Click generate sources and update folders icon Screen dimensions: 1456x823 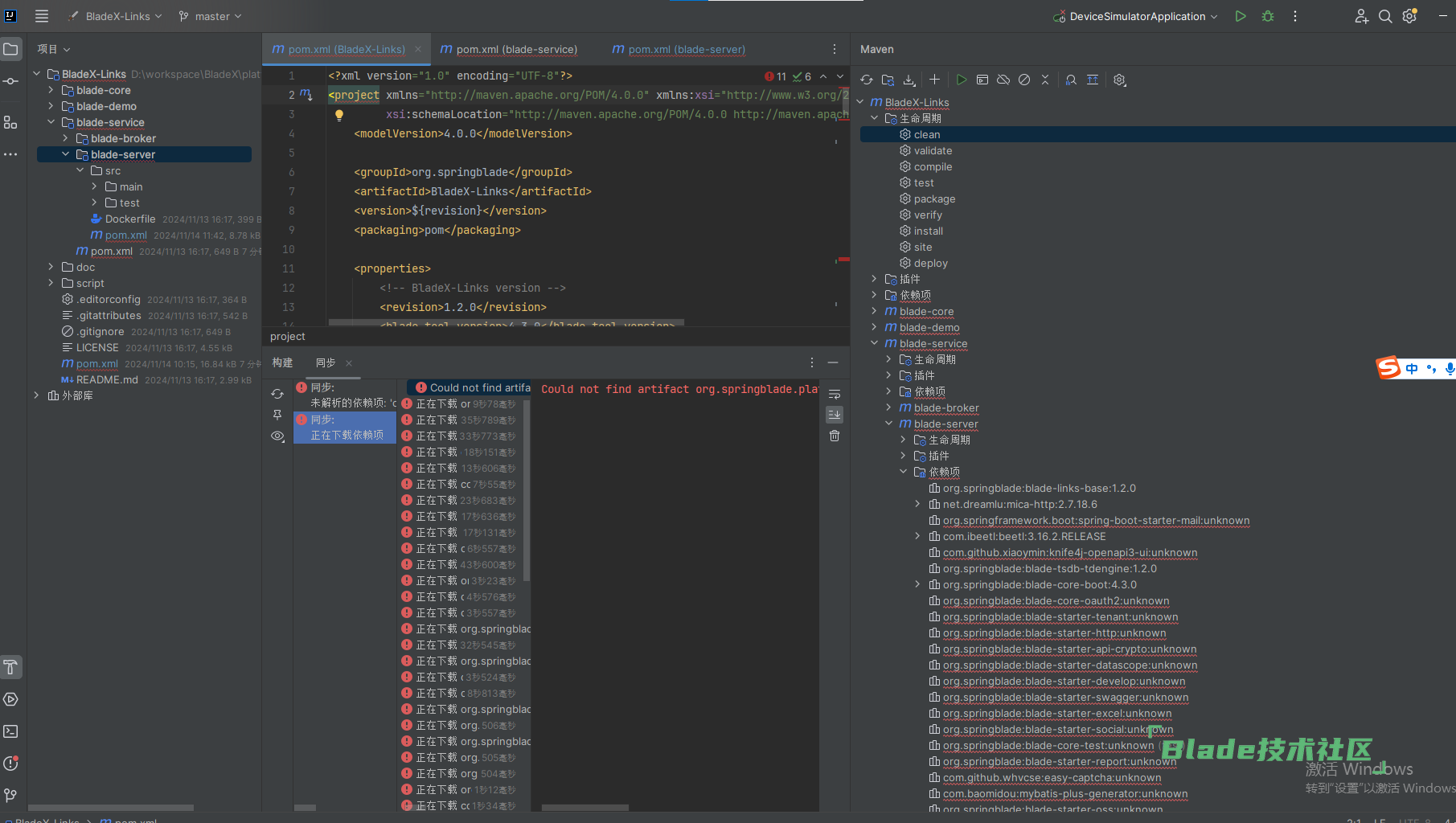tap(888, 80)
